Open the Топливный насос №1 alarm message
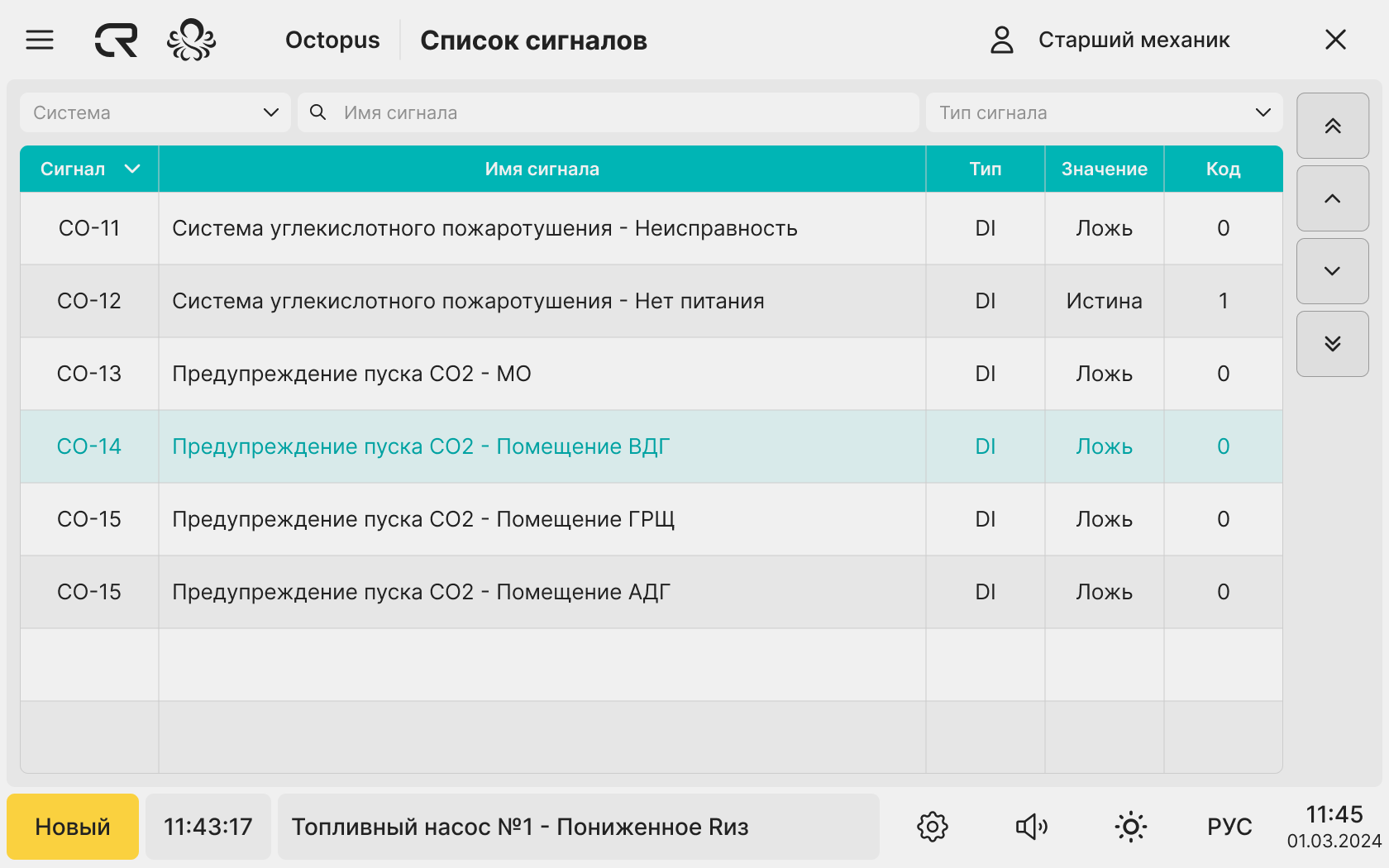Image resolution: width=1389 pixels, height=868 pixels. (578, 827)
